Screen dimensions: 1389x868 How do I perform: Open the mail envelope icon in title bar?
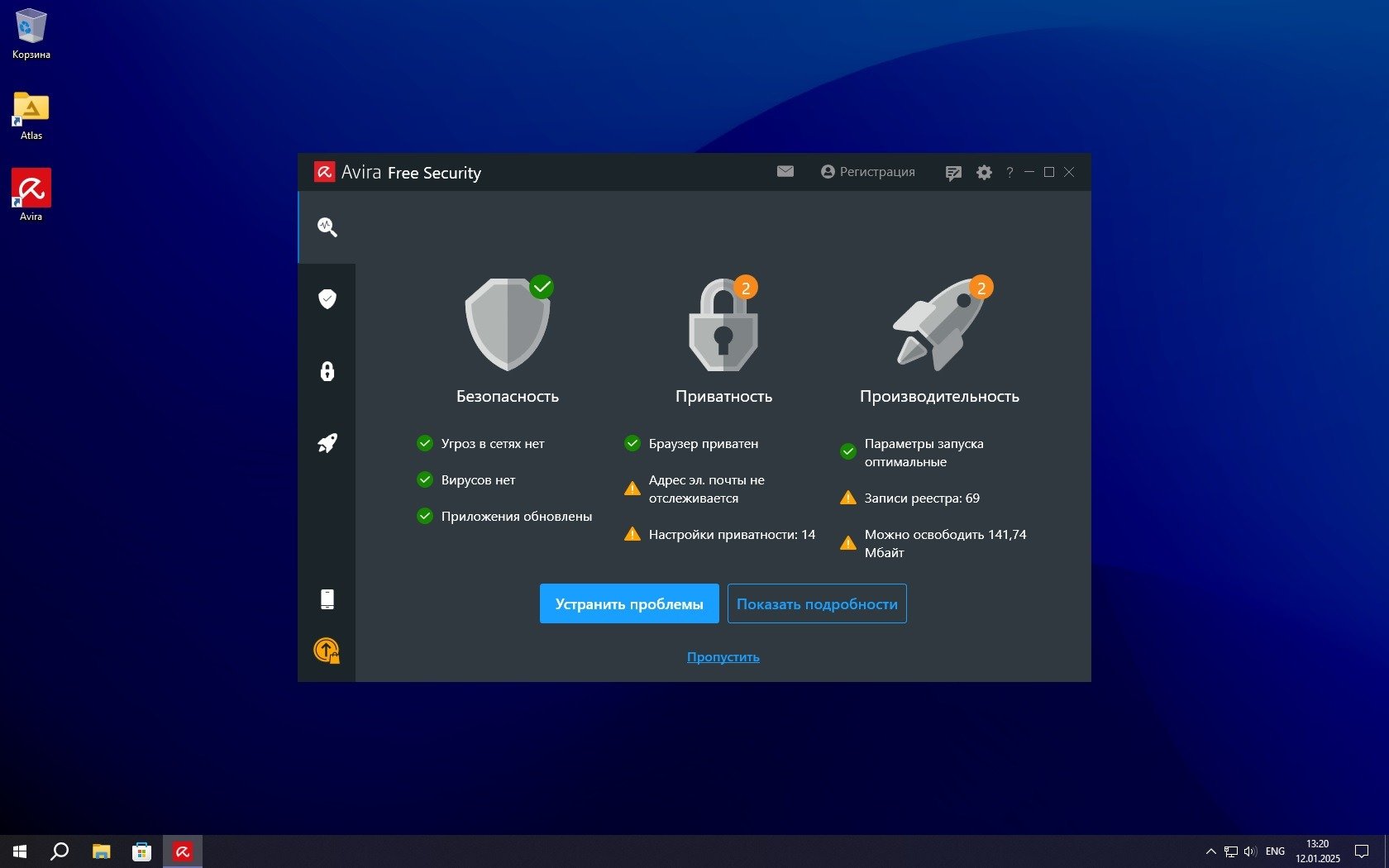(x=785, y=171)
